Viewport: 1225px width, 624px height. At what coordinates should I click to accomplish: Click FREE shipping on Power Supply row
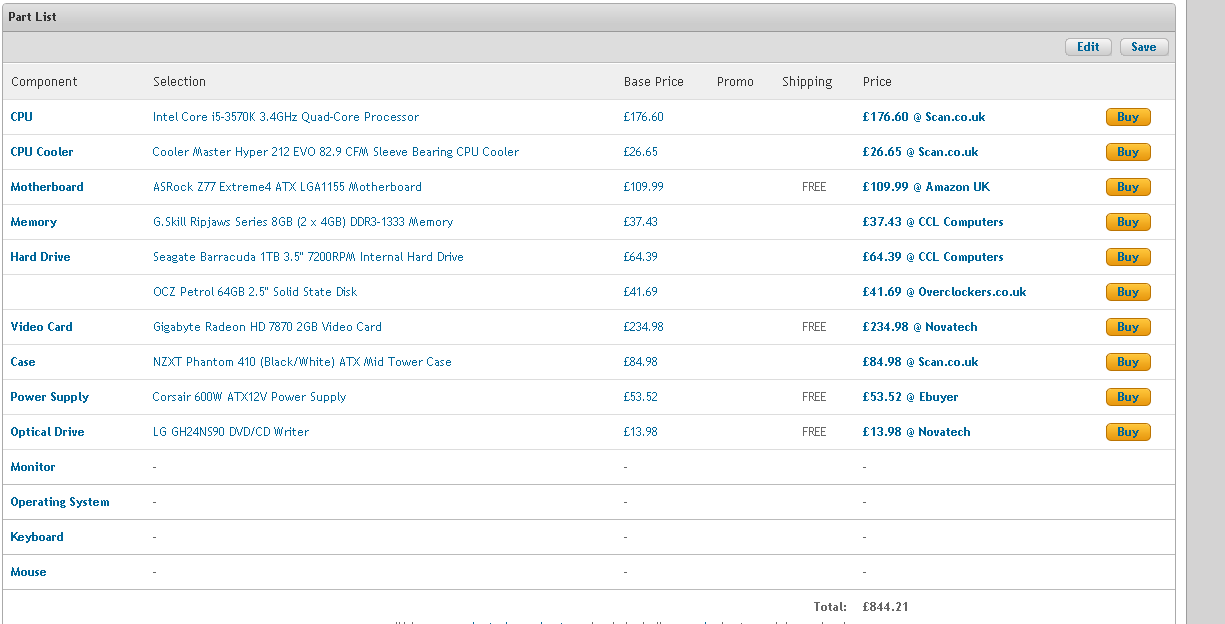click(814, 397)
